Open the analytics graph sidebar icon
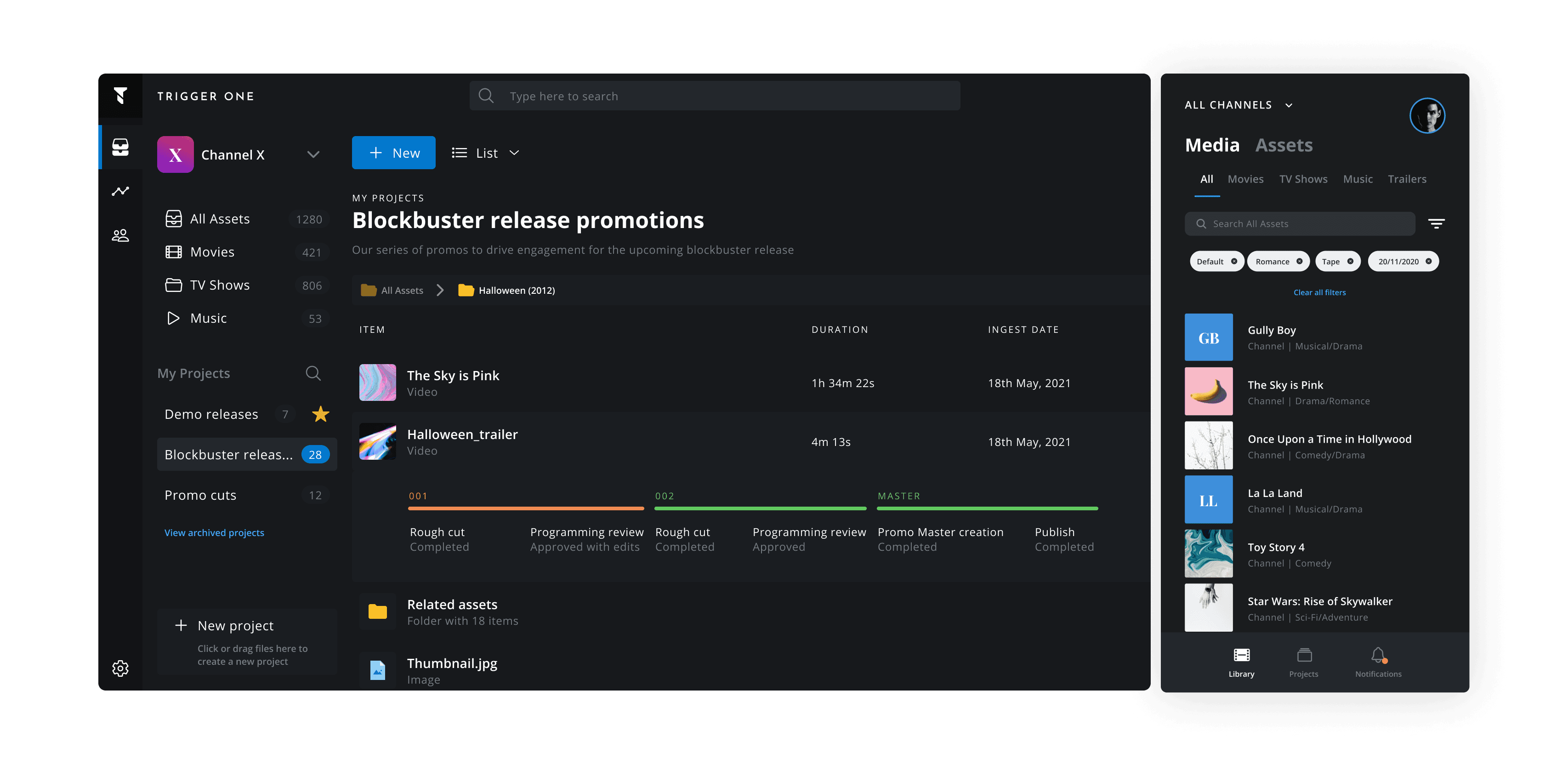 pos(120,191)
